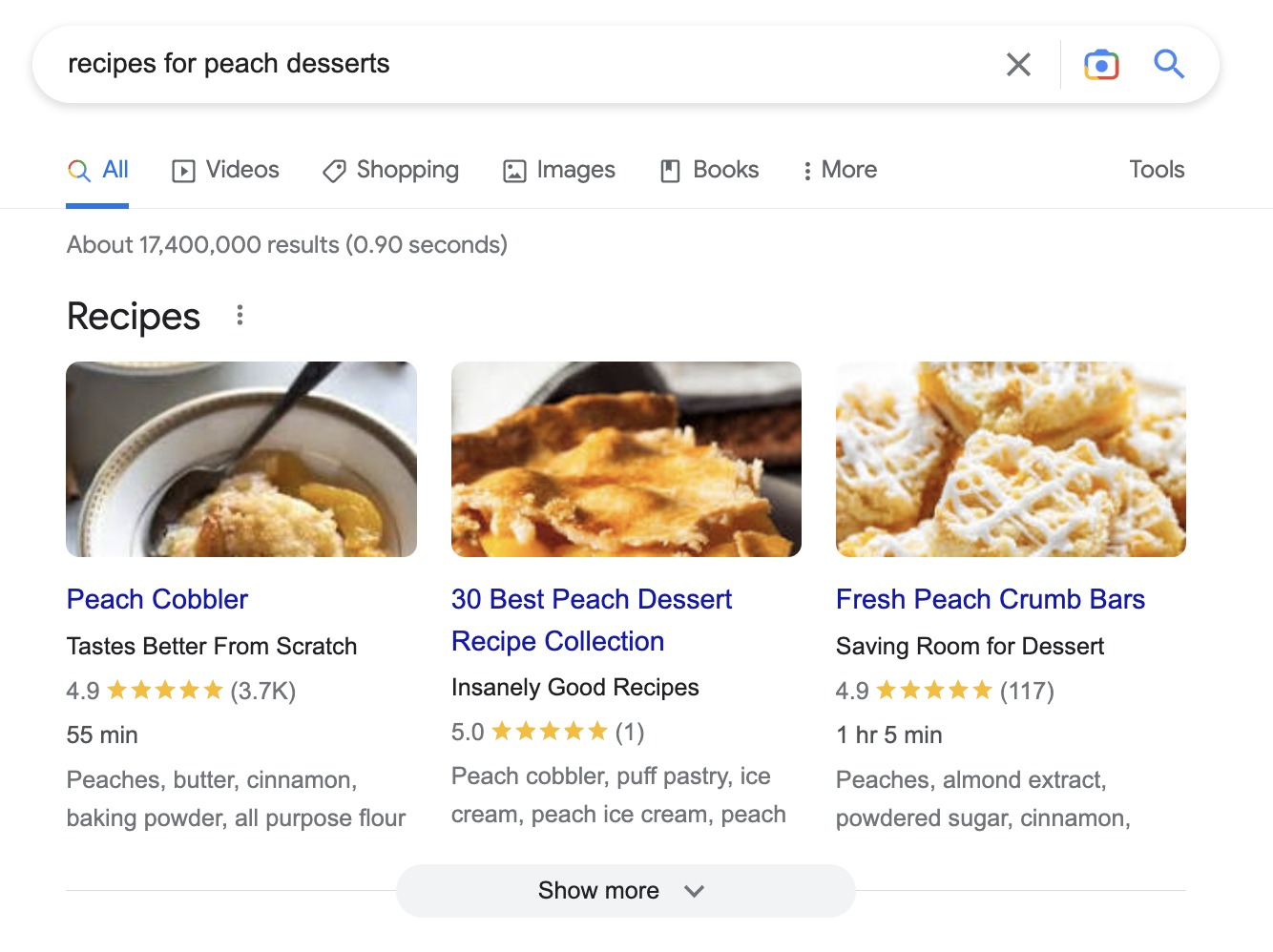The image size is (1273, 952).
Task: Expand the More search categories menu
Action: click(838, 170)
